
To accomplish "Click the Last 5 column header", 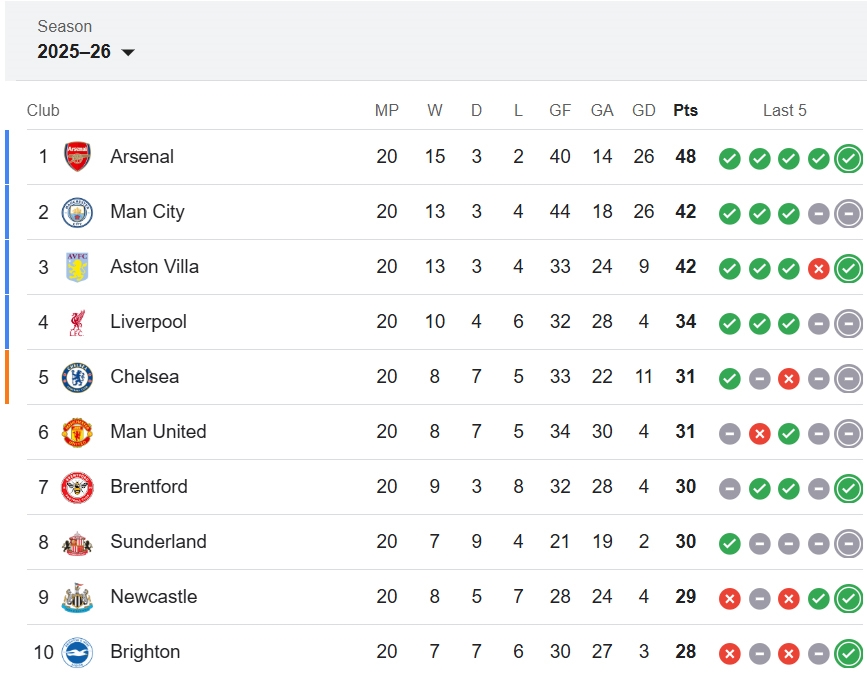I will point(784,110).
